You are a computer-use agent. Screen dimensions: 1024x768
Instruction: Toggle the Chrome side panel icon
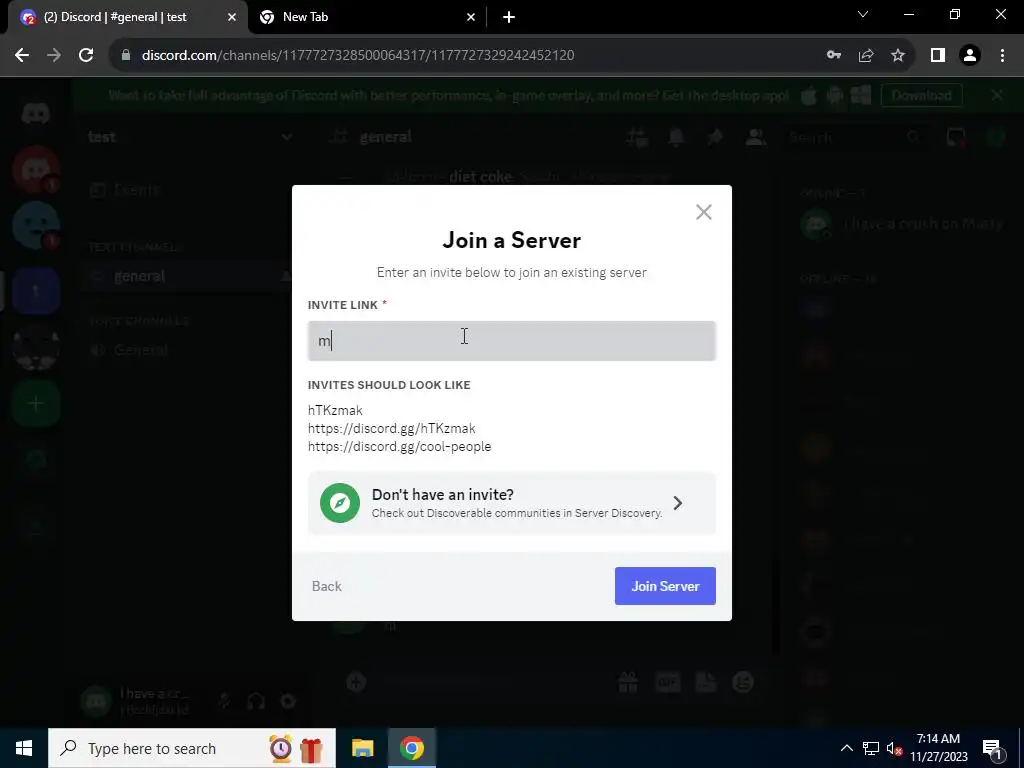point(938,55)
